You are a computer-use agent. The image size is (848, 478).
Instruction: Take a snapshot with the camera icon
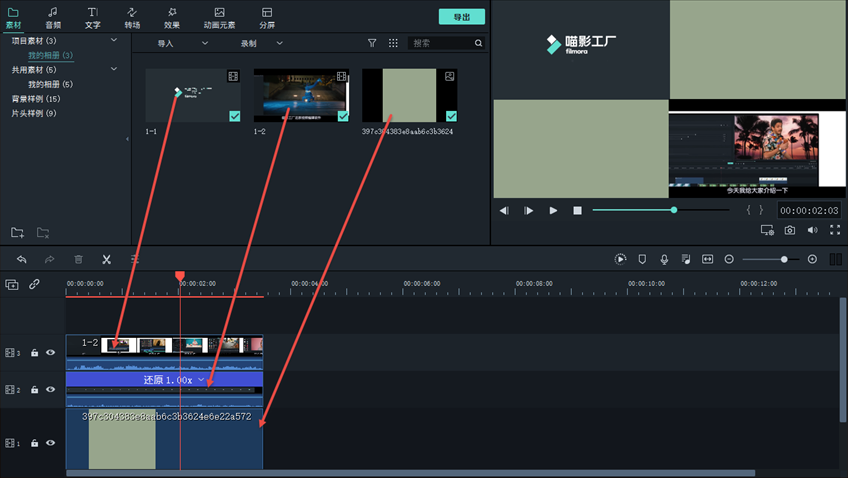790,230
